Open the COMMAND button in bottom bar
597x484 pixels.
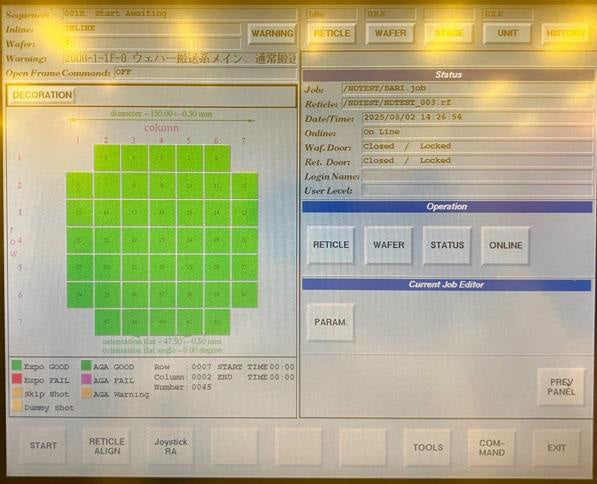coord(492,448)
